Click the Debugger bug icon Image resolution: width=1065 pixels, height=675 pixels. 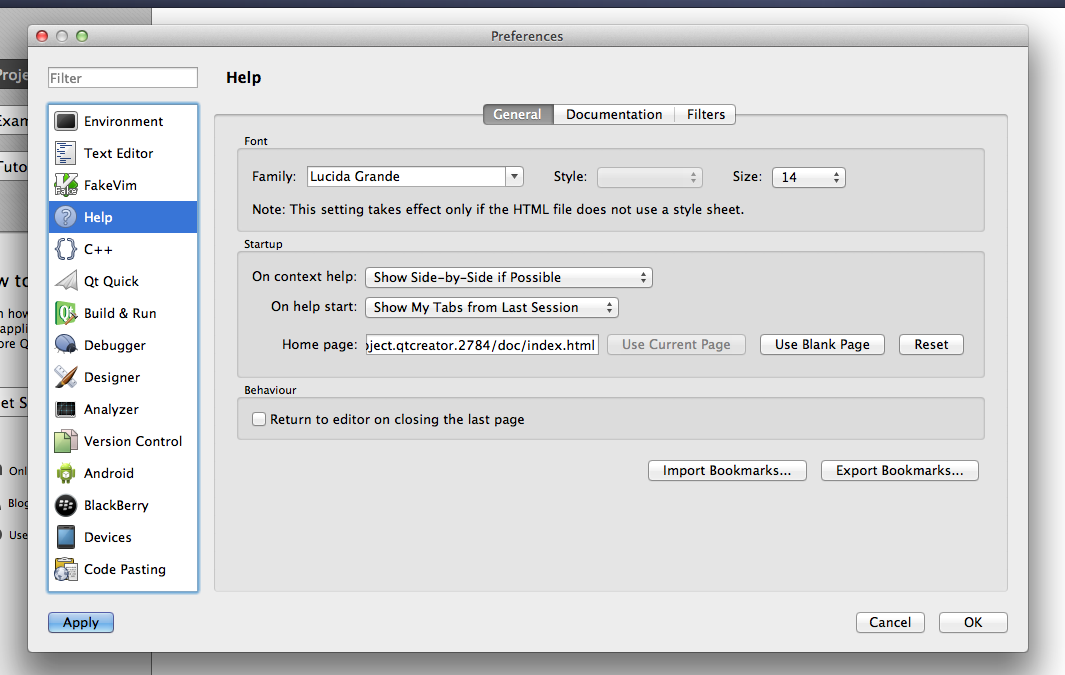66,345
